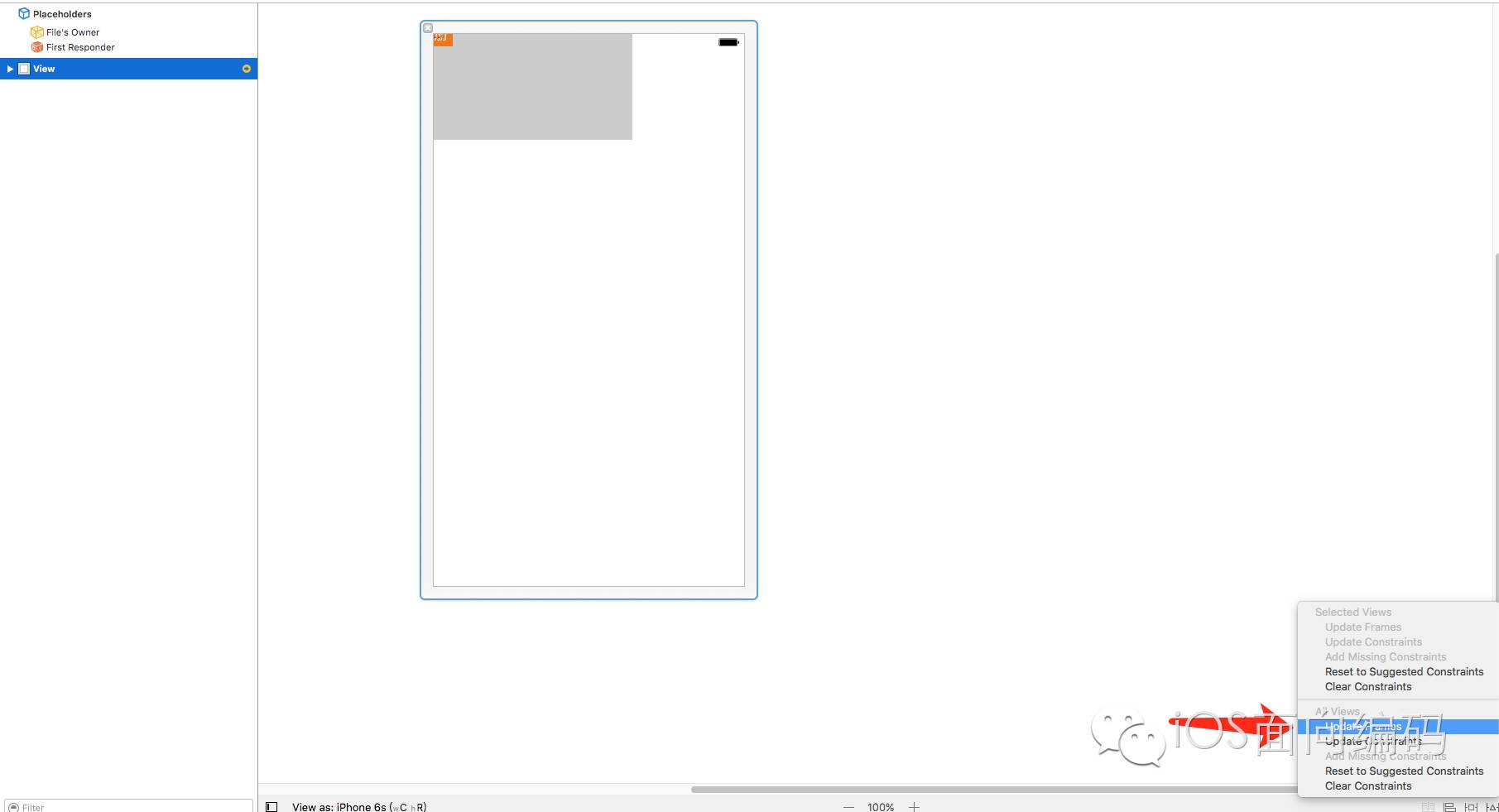This screenshot has height=812, width=1499.
Task: Click the File's Owner cube icon
Action: (x=36, y=32)
